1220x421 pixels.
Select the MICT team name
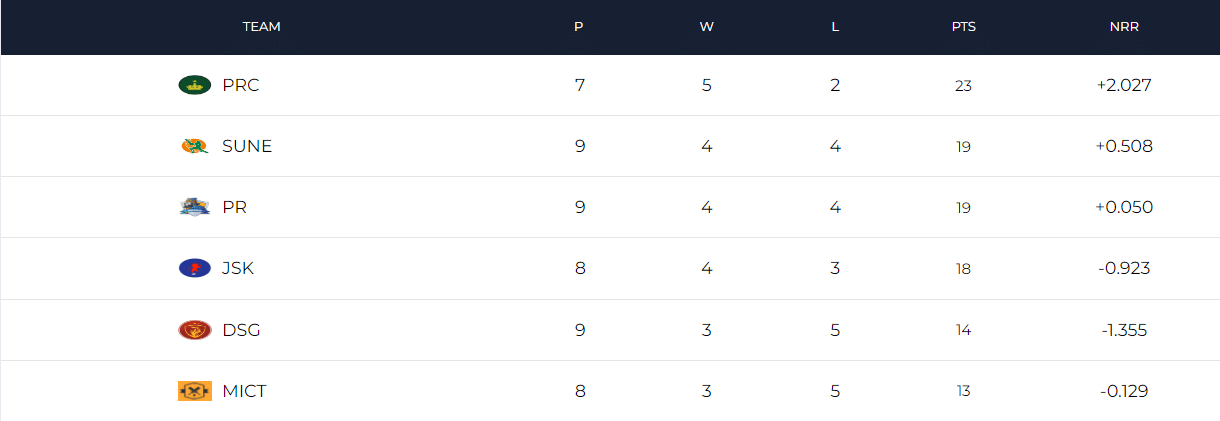[x=244, y=391]
